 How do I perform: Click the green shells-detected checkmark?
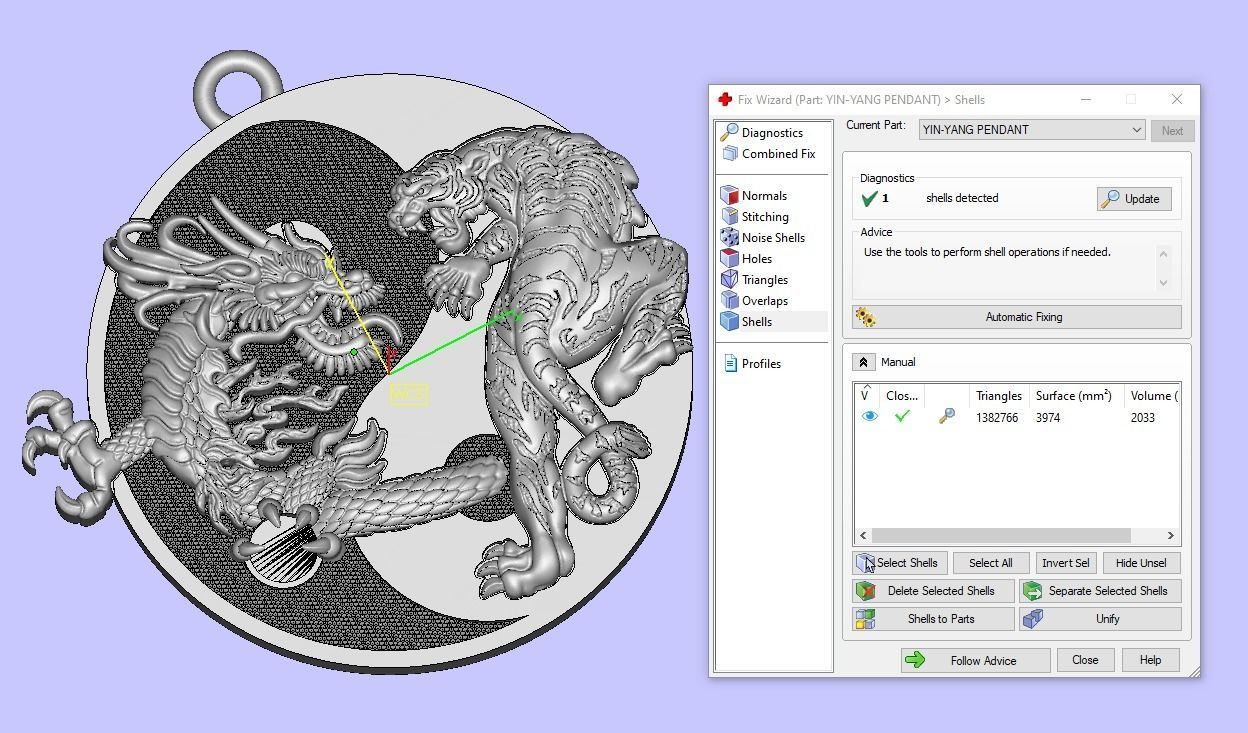click(868, 199)
